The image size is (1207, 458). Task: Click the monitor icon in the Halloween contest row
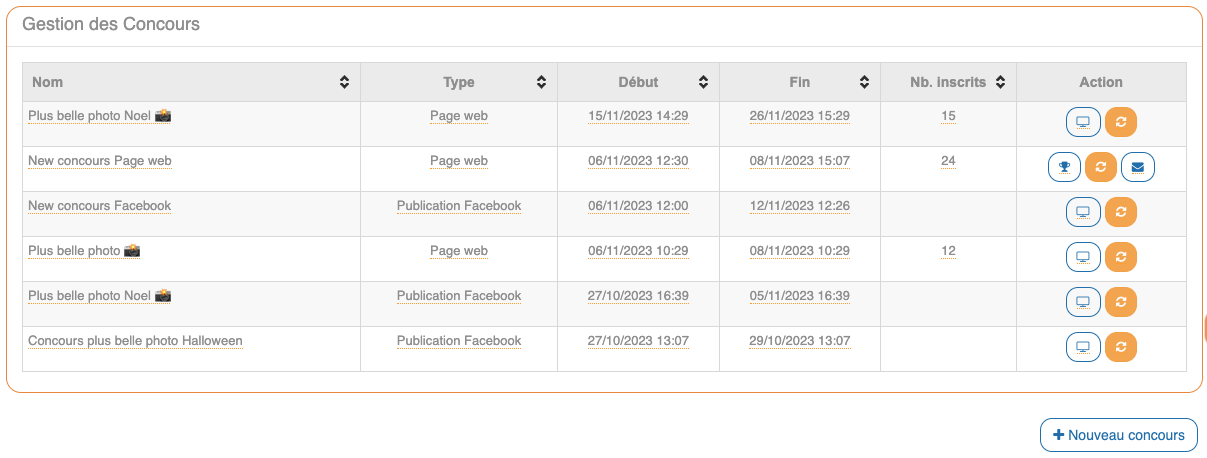tap(1082, 347)
